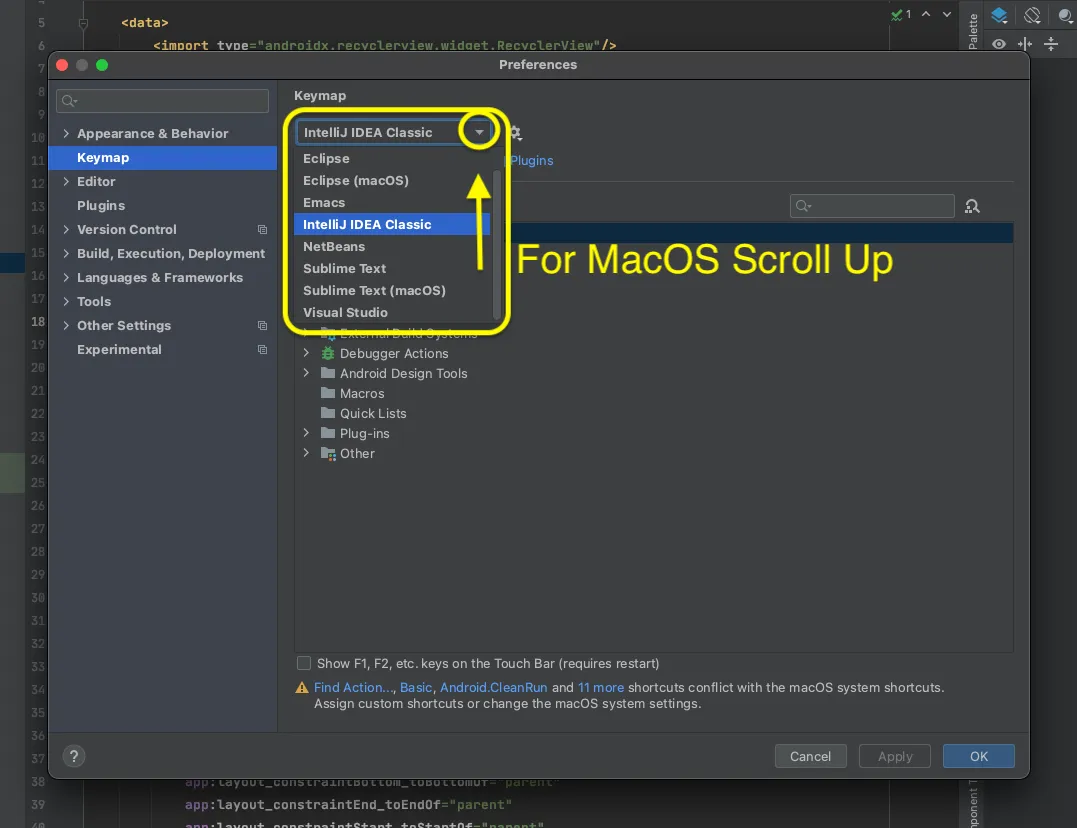1077x828 pixels.
Task: Click the green inspection checkmark in editor
Action: coord(897,14)
